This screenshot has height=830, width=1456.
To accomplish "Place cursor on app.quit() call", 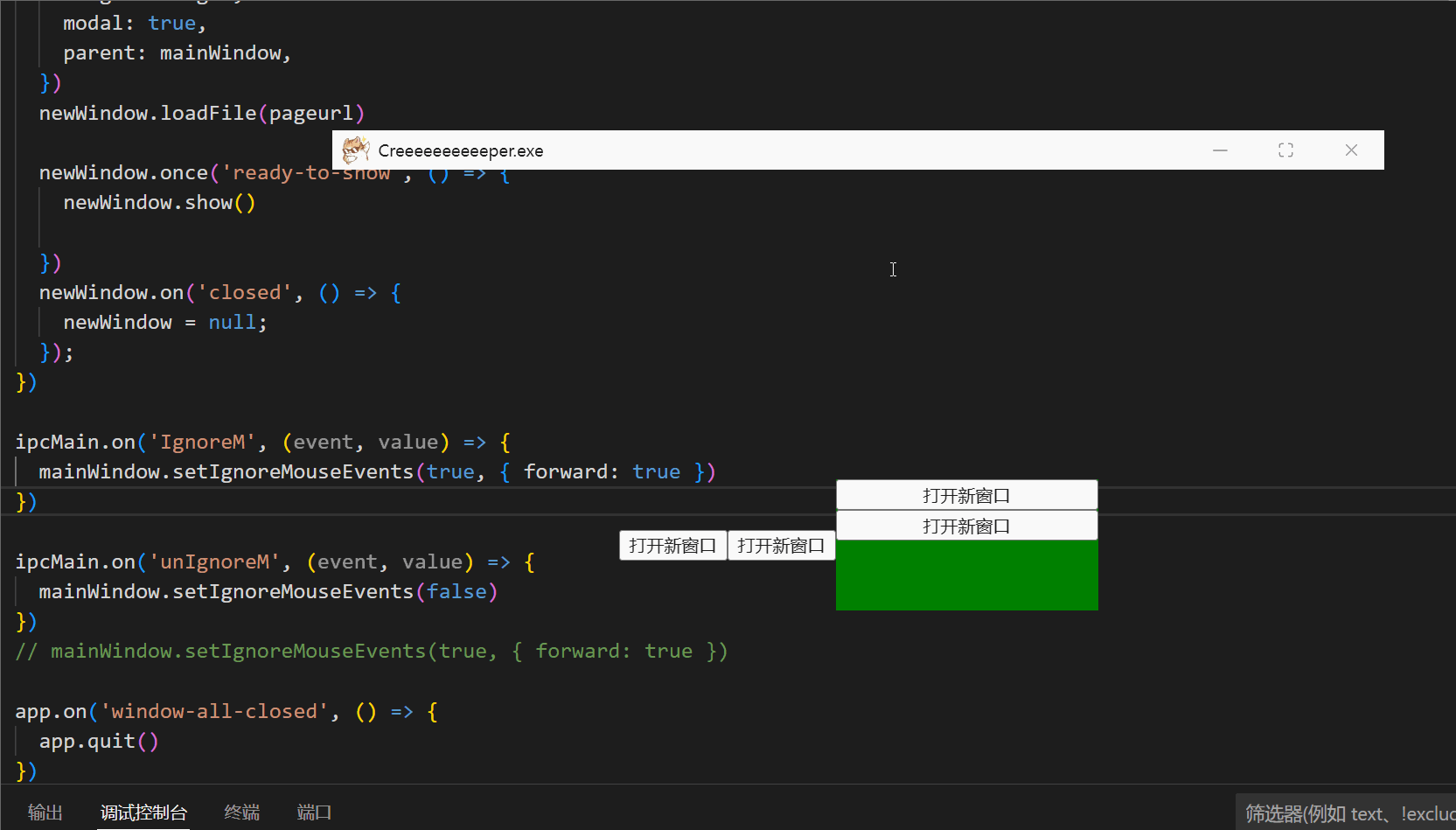I will (x=99, y=742).
